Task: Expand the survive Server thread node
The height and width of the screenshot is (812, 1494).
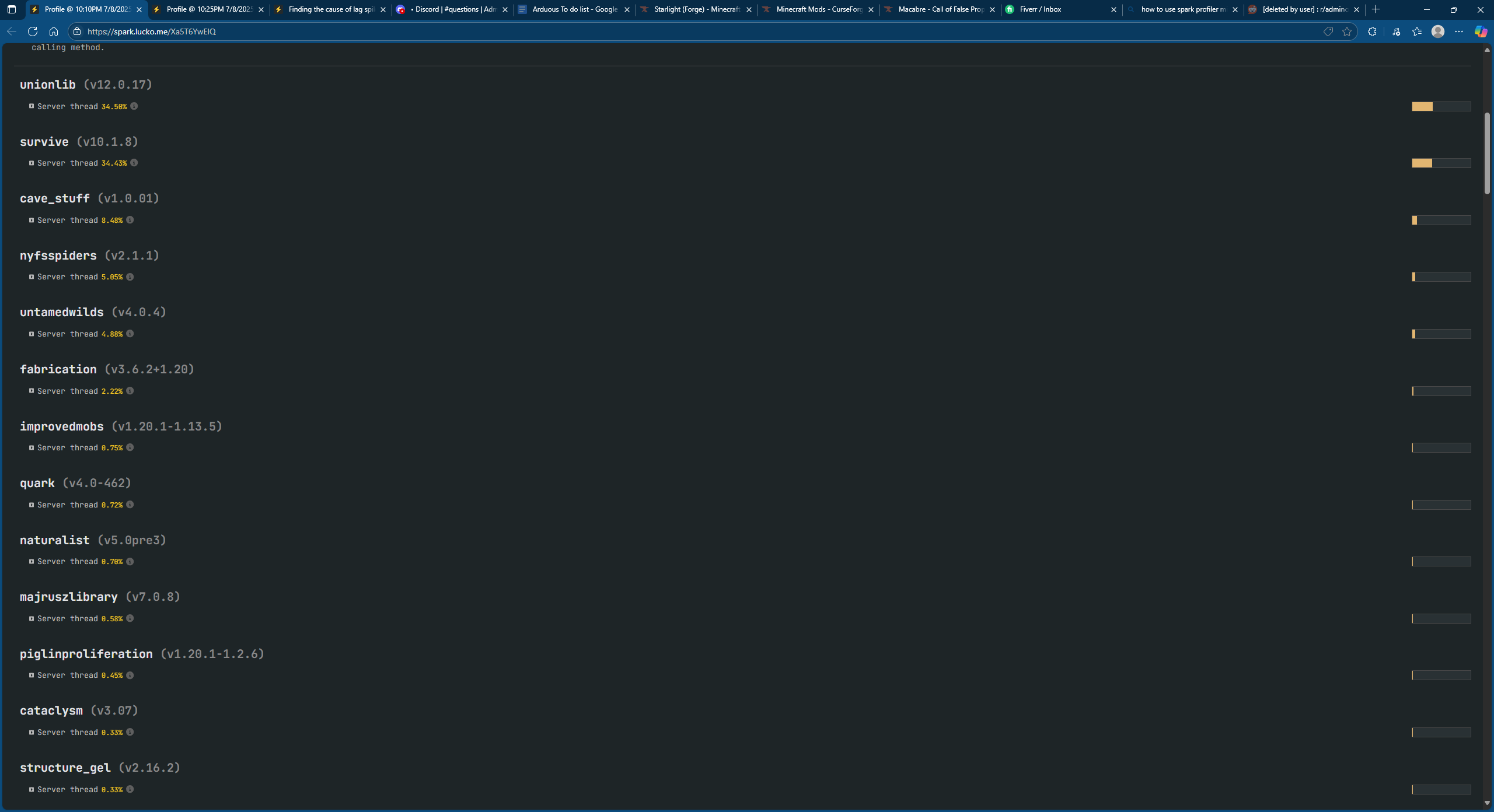Action: coord(32,163)
